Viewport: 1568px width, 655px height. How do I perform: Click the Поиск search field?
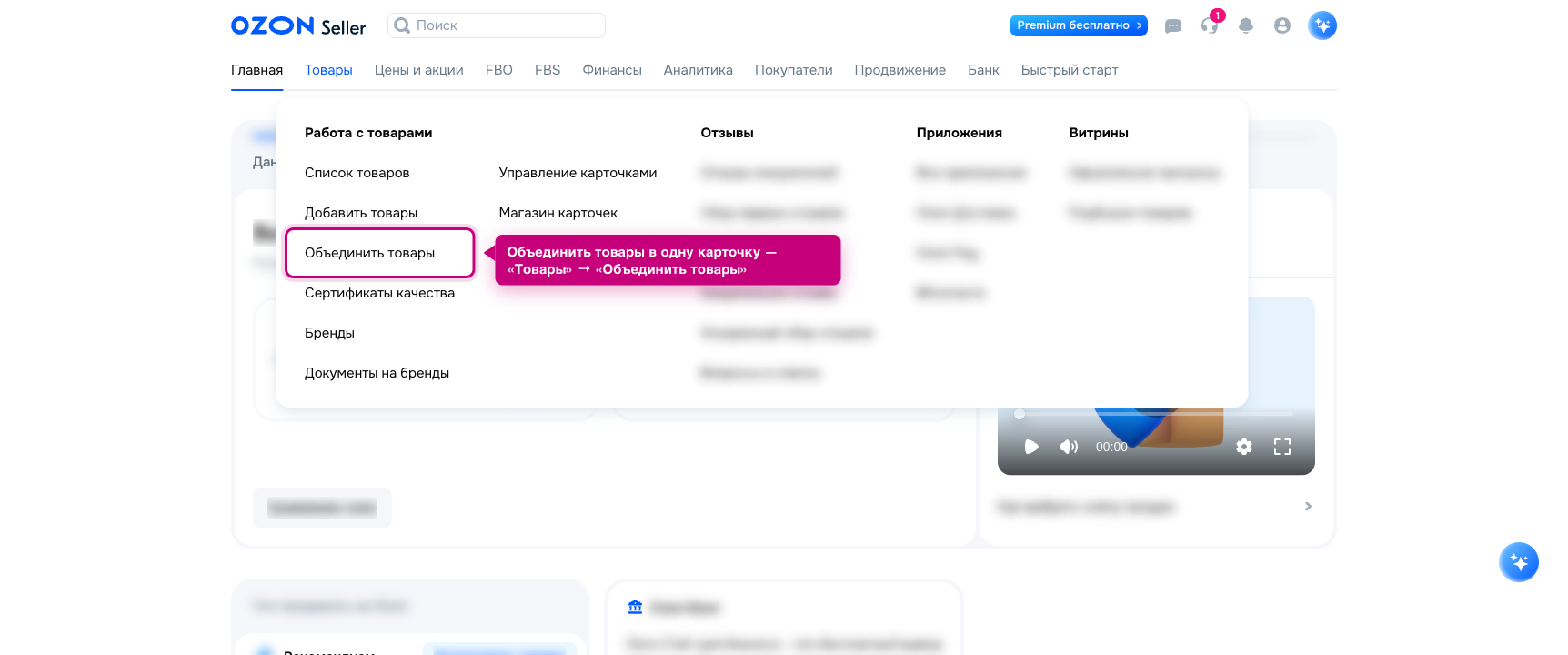coord(497,25)
